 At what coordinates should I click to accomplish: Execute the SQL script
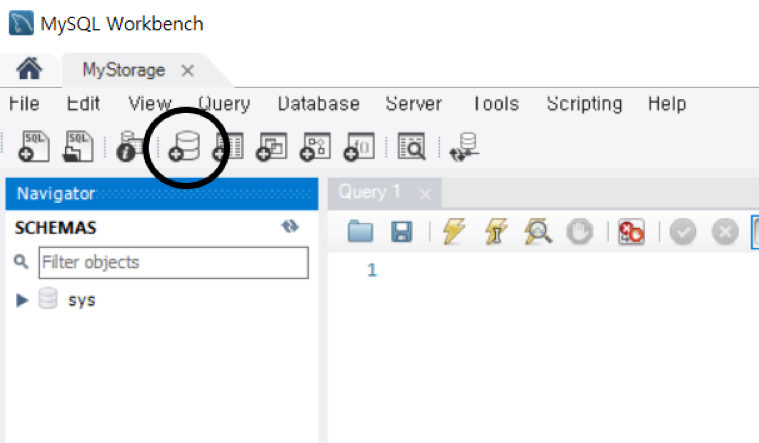pyautogui.click(x=454, y=231)
